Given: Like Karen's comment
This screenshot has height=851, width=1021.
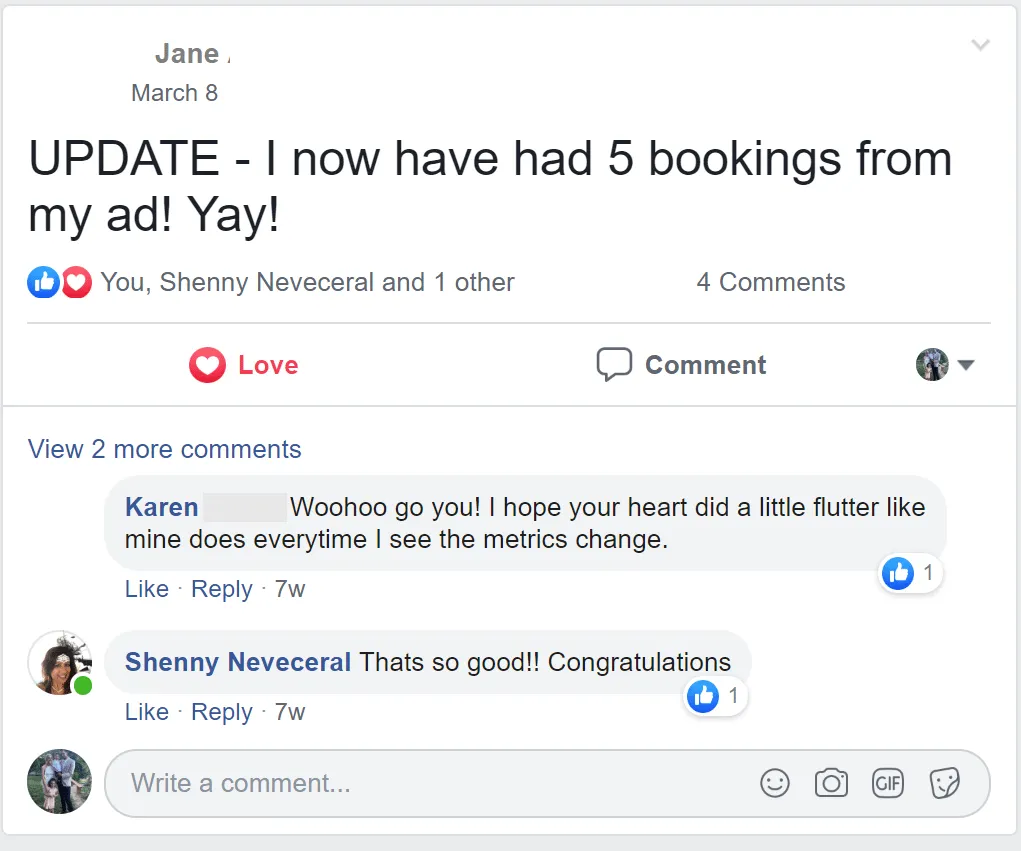Looking at the screenshot, I should click(x=146, y=589).
